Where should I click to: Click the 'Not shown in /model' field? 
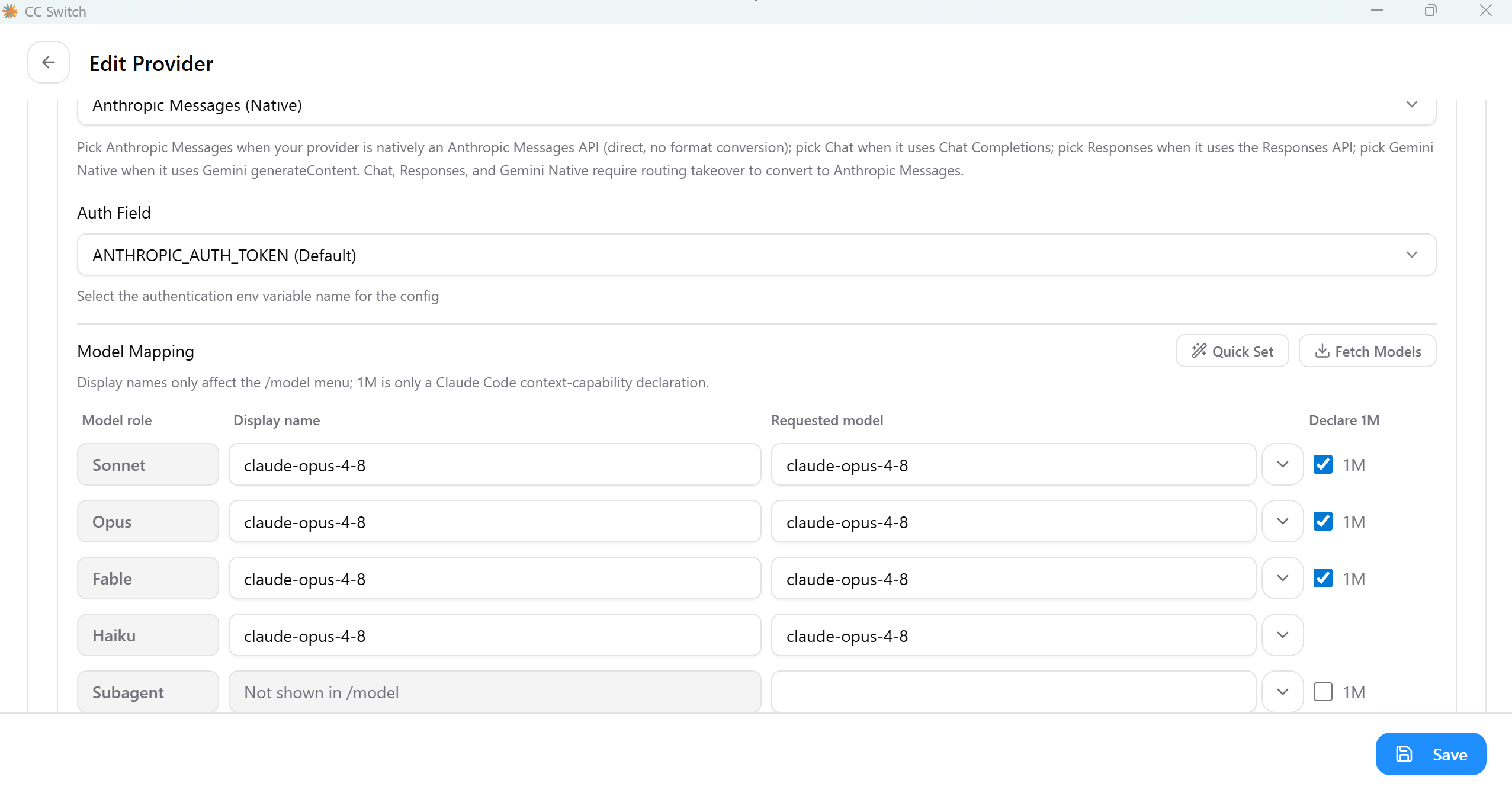[x=495, y=692]
